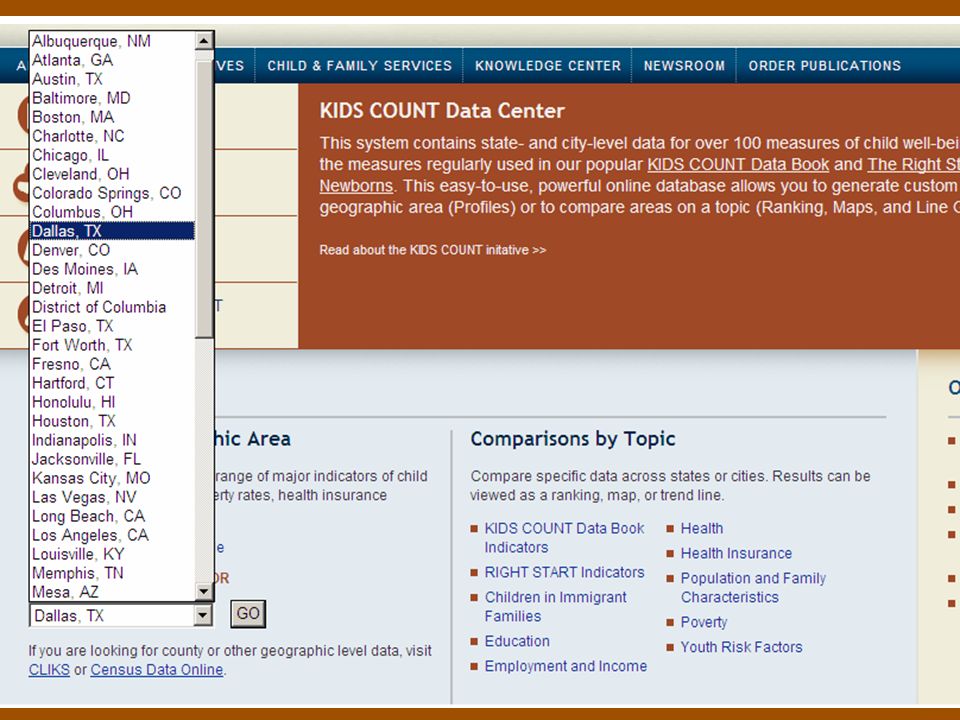The width and height of the screenshot is (960, 720).
Task: Choose Des Moines, IA option
Action: click(113, 269)
